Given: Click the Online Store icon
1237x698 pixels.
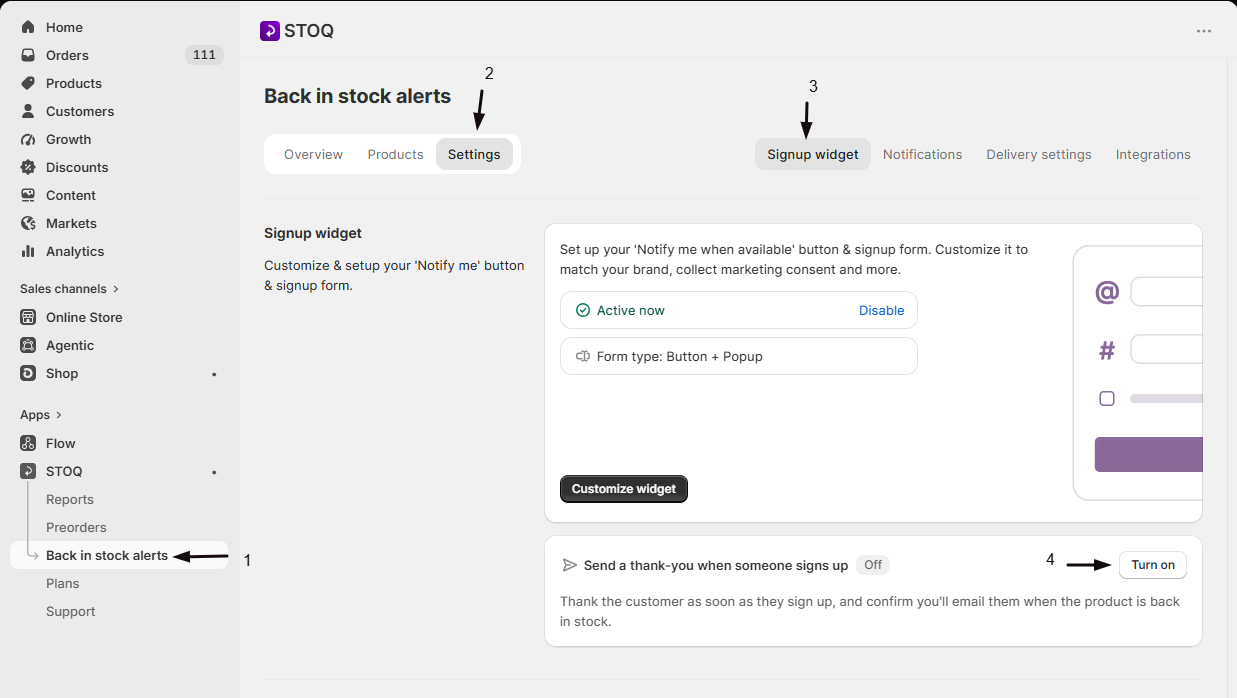Looking at the screenshot, I should tap(28, 317).
